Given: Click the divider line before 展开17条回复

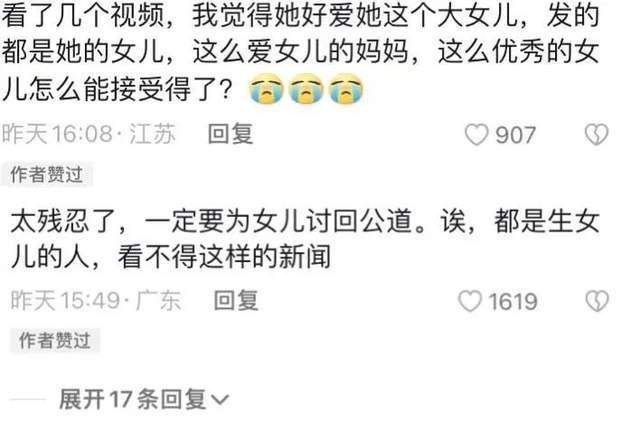Looking at the screenshot, I should (x=28, y=399).
